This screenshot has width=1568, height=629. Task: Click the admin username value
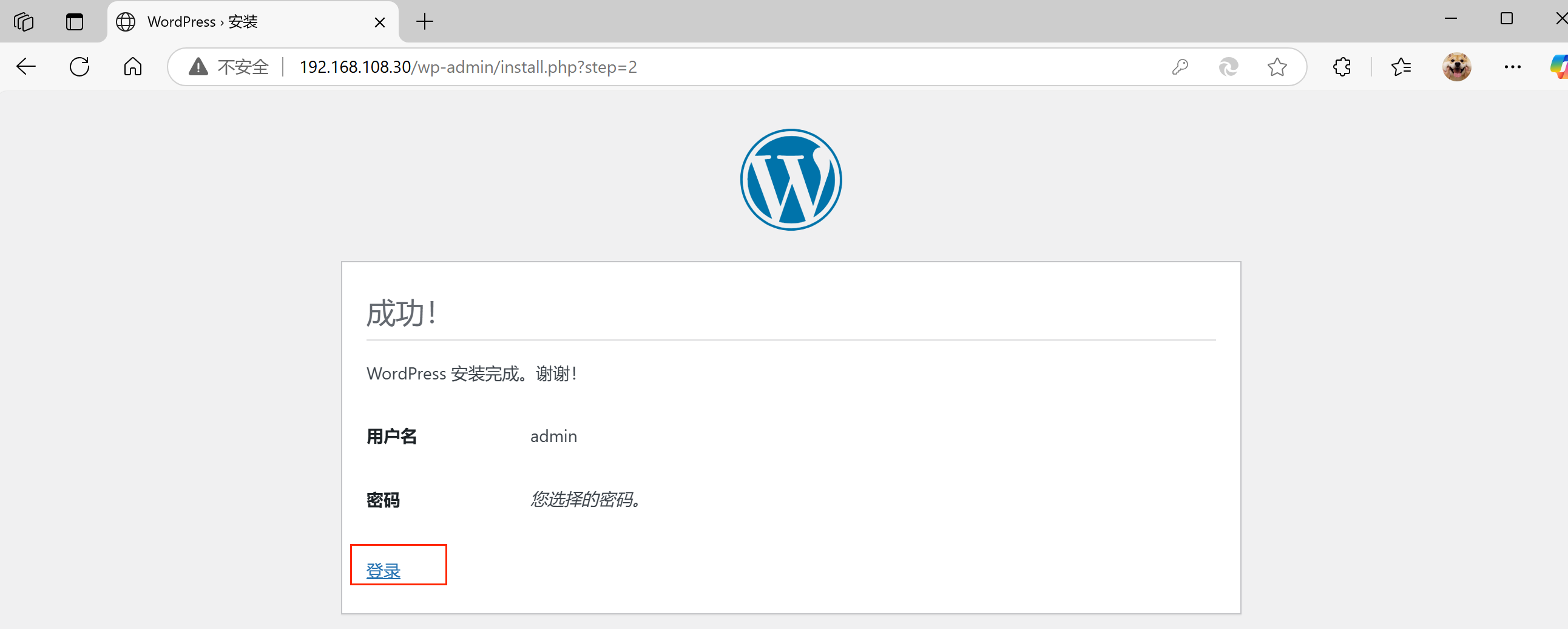click(x=553, y=437)
